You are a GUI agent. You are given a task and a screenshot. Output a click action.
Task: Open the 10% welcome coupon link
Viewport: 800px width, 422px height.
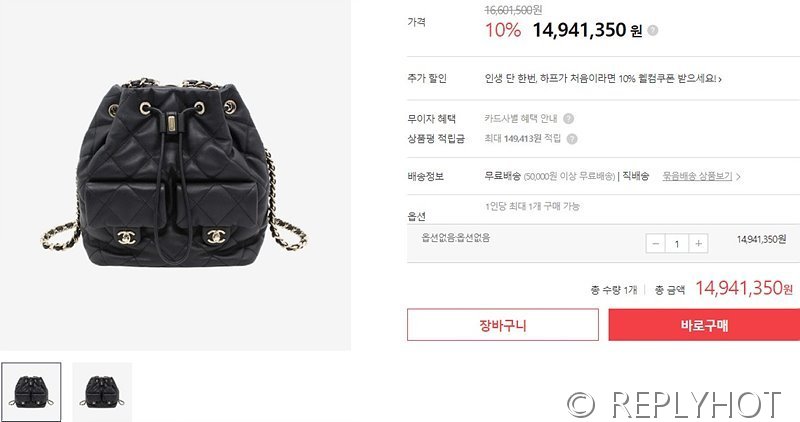pos(600,79)
